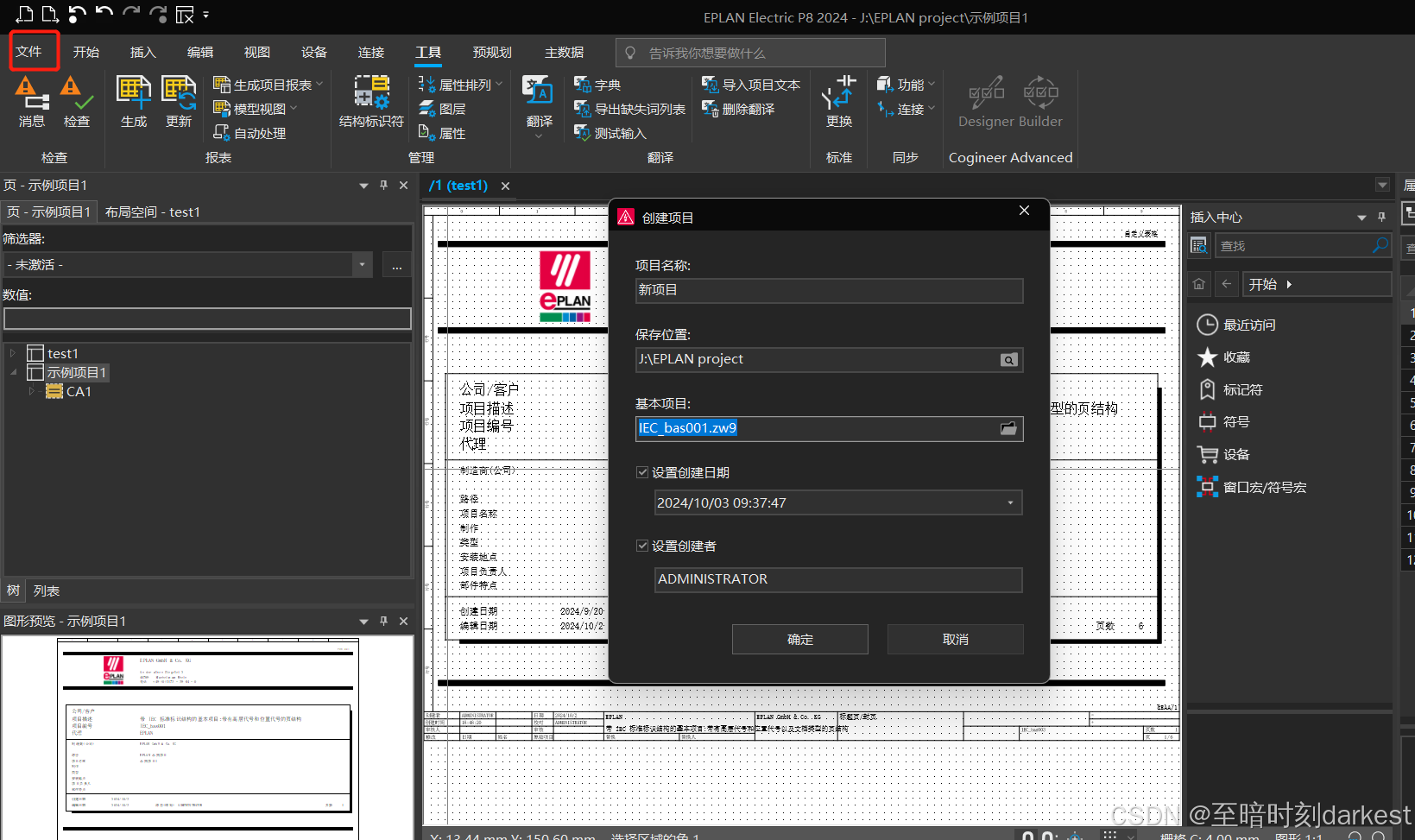This screenshot has width=1415, height=840.
Task: Expand the Property arrangement (属性排列) dropdown
Action: [499, 85]
